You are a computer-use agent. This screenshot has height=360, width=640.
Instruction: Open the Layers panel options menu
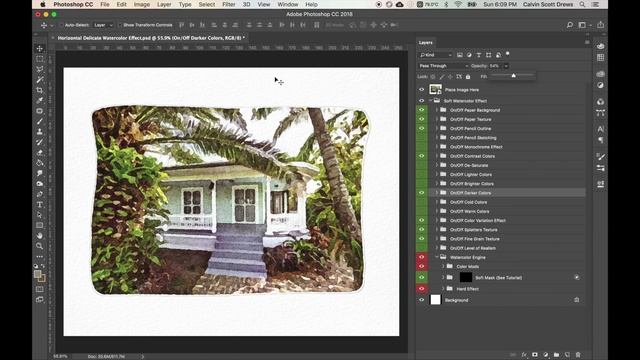click(587, 42)
